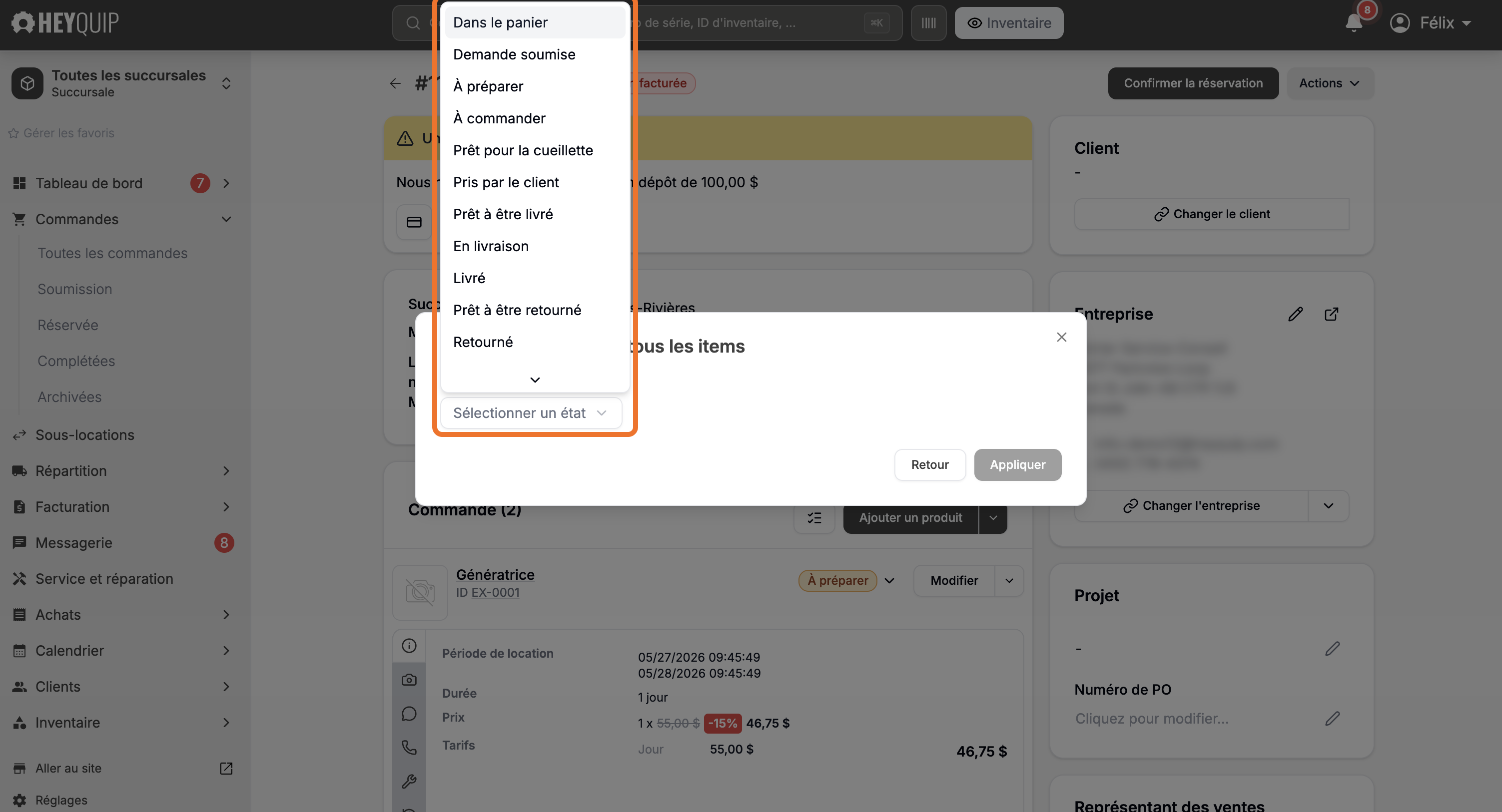Choose 'Dans le panier' state option
This screenshot has width=1502, height=812.
pos(534,23)
